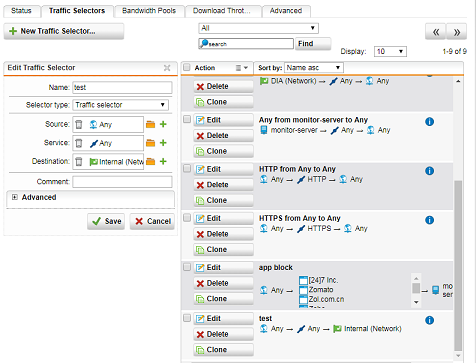Open the Action dropdown arrow
Screen dimensions: 476x363
[x=246, y=68]
